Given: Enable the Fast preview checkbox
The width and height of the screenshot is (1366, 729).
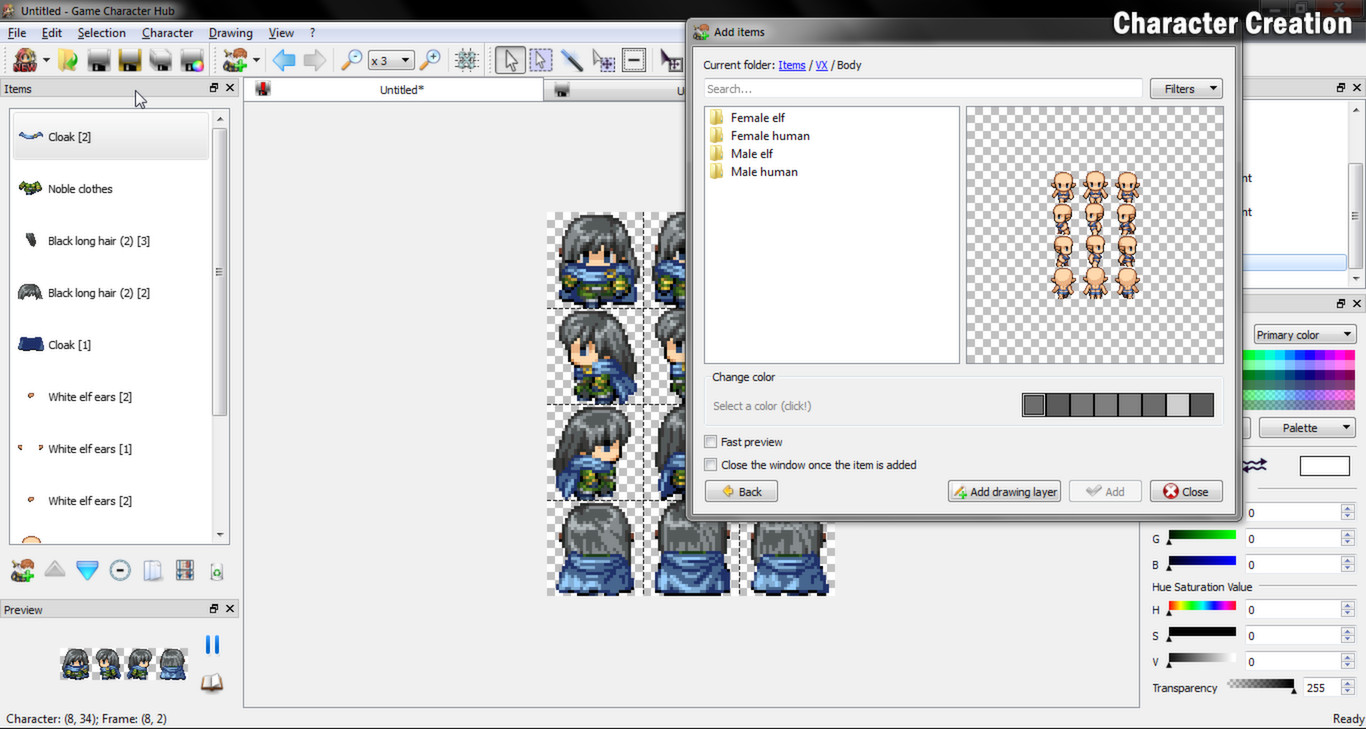Looking at the screenshot, I should click(x=711, y=441).
